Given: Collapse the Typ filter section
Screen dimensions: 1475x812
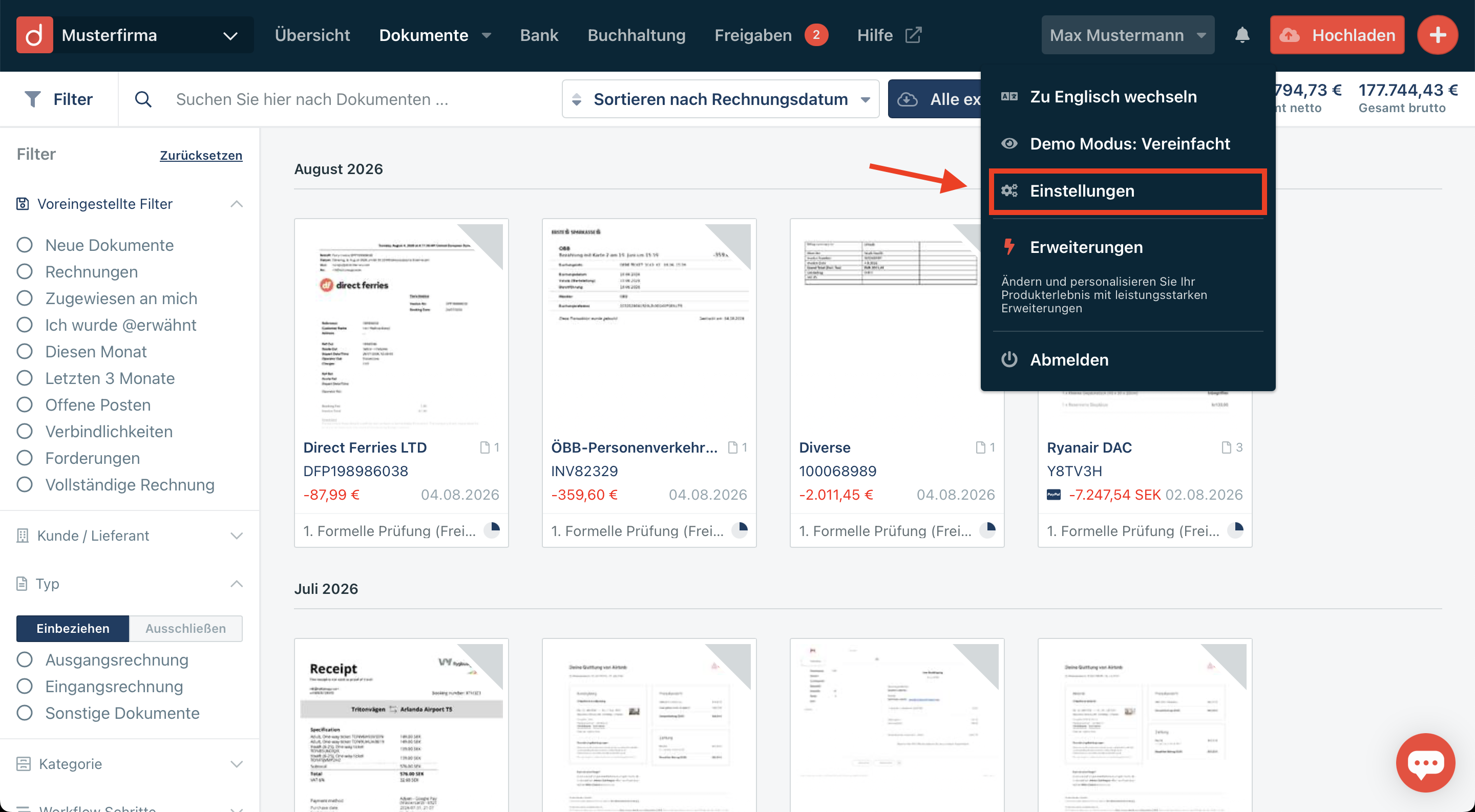Looking at the screenshot, I should pyautogui.click(x=237, y=584).
